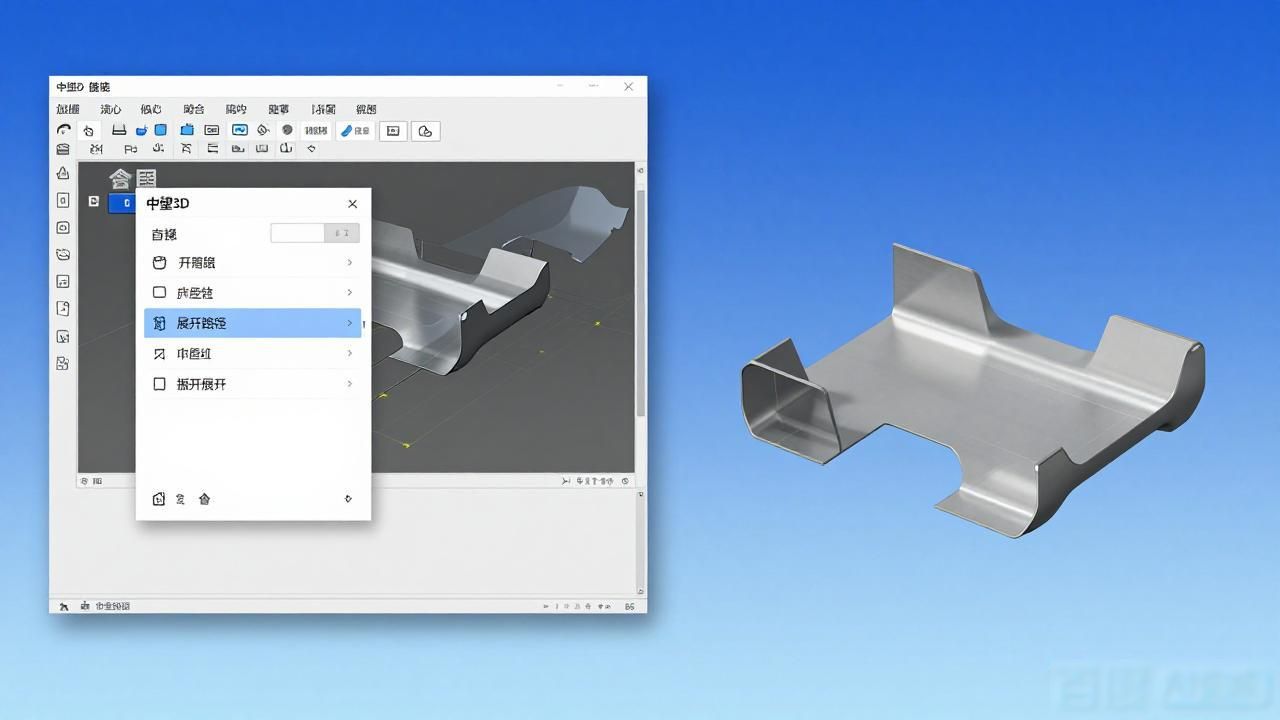
Task: Click the small diamond arrow ending second toolbar row
Action: click(x=312, y=149)
